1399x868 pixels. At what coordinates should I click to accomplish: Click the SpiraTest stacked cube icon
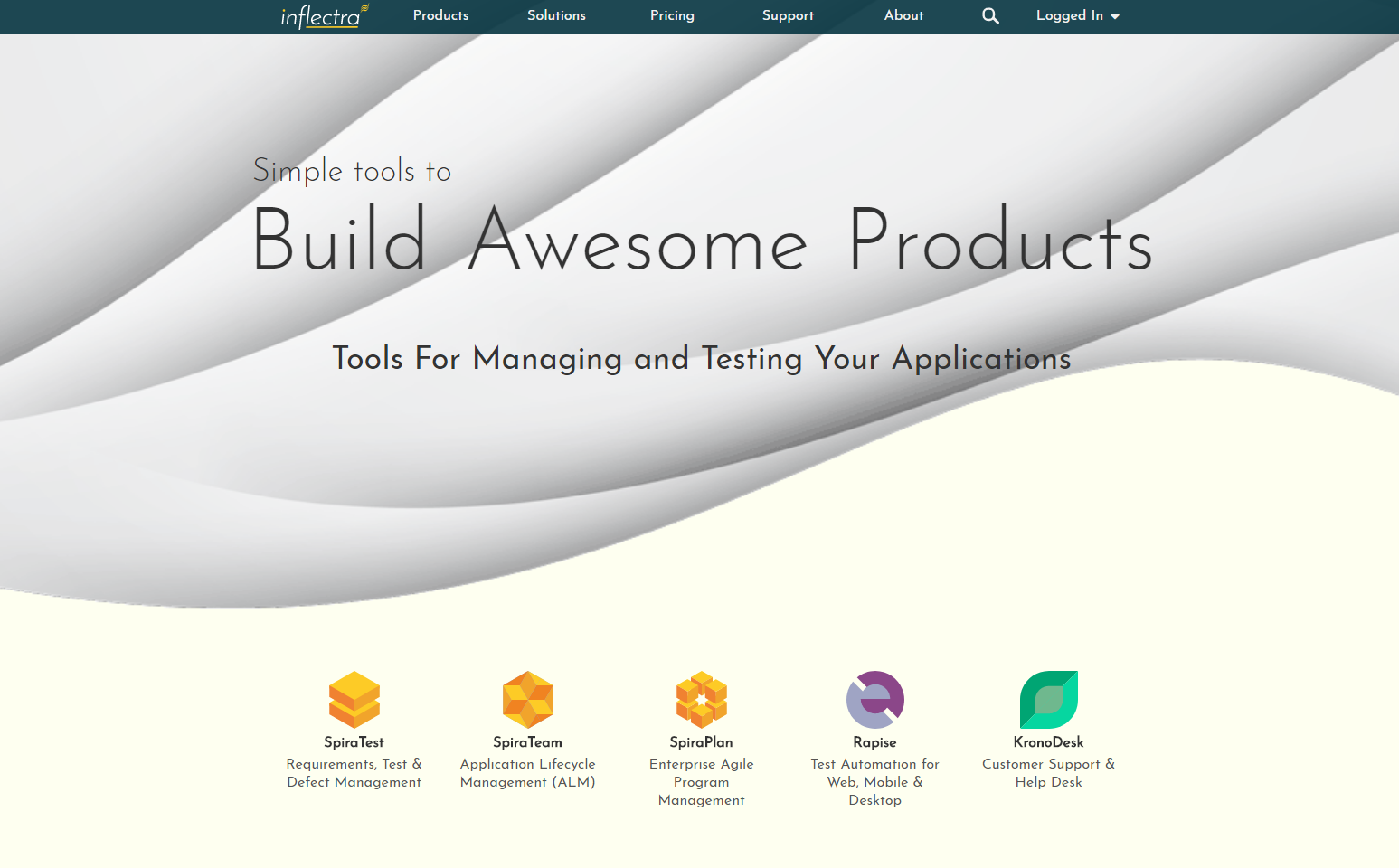(354, 699)
